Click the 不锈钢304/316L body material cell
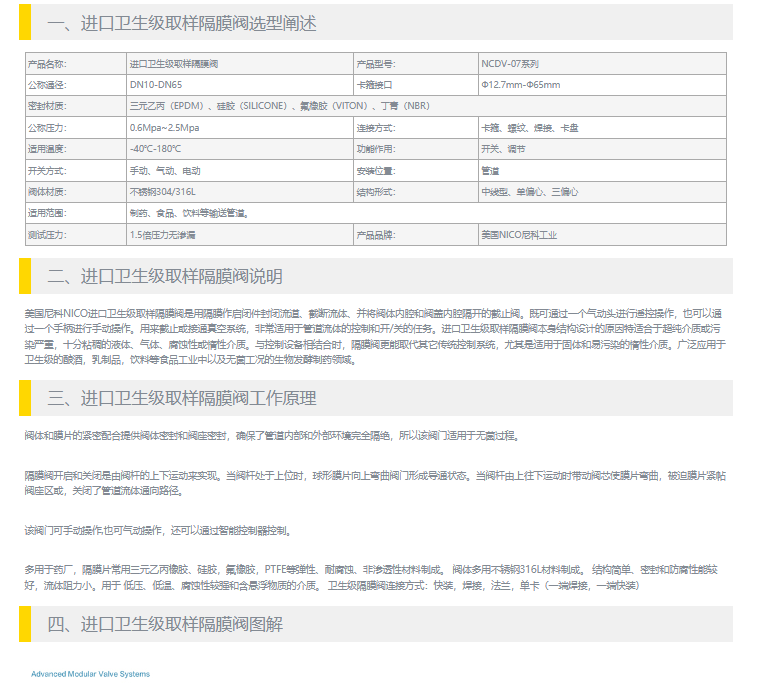Viewport: 763px width, 687px height. [162, 191]
